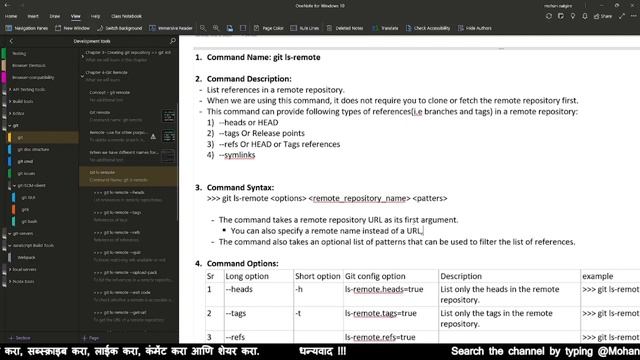Open the git ls-remote --get-url subpage

click(129, 316)
